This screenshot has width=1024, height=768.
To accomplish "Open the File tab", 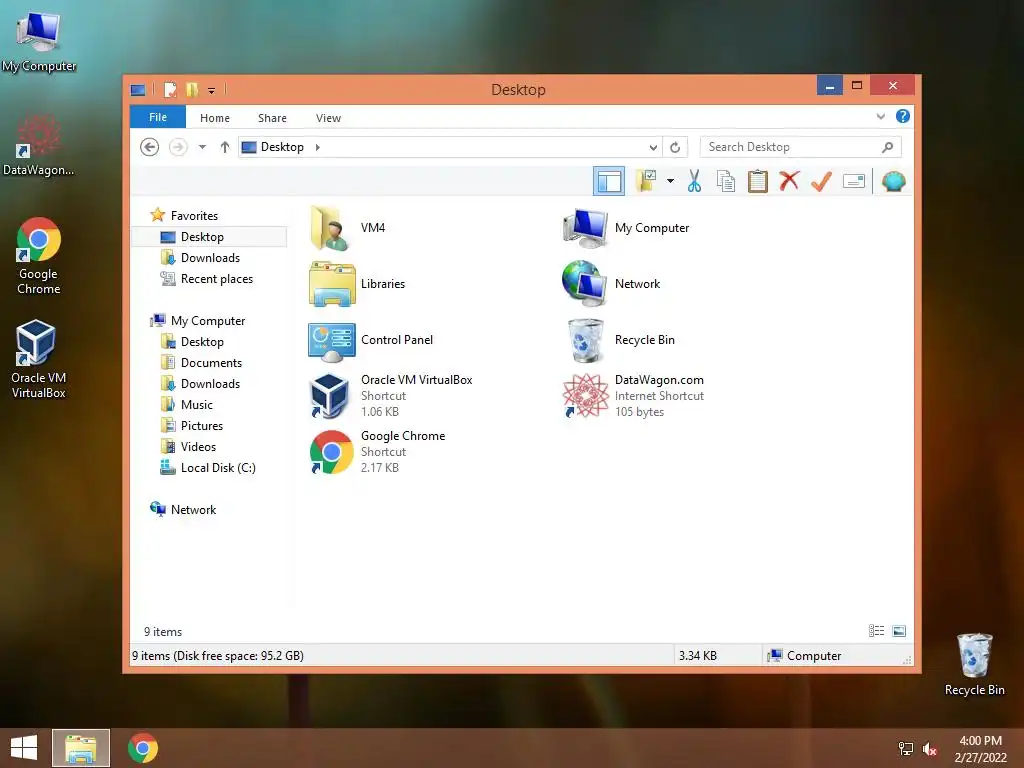I will [x=158, y=117].
